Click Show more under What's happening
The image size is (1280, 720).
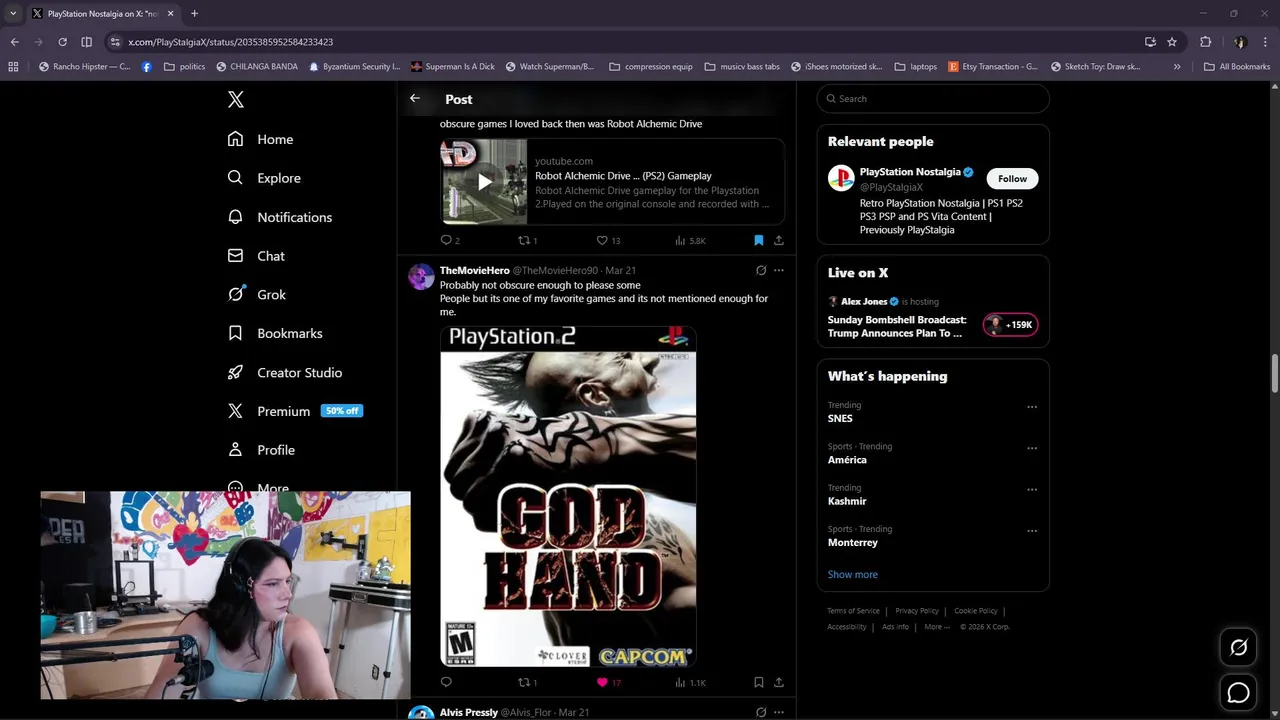pyautogui.click(x=853, y=575)
